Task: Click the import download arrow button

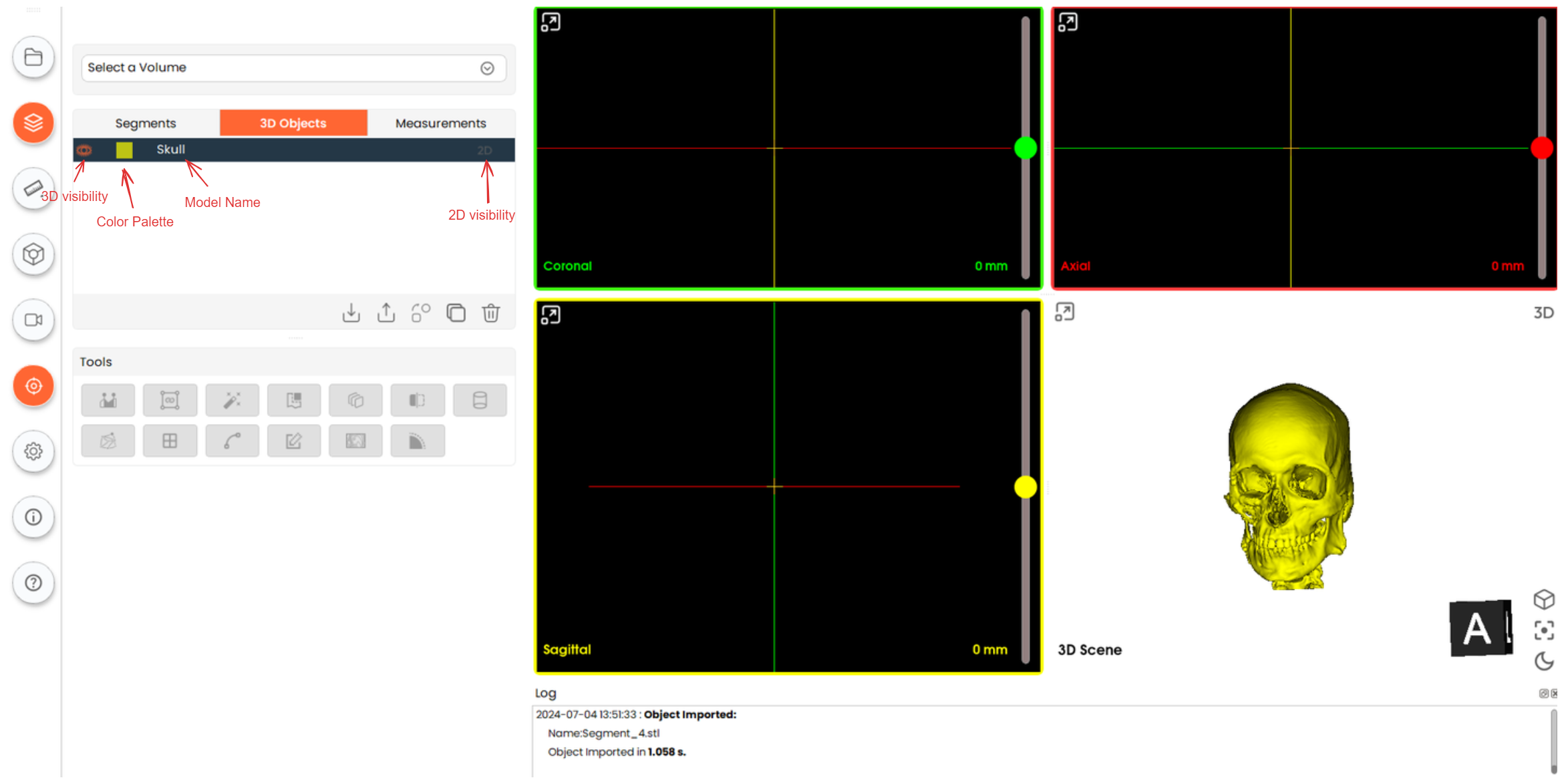Action: (x=351, y=313)
